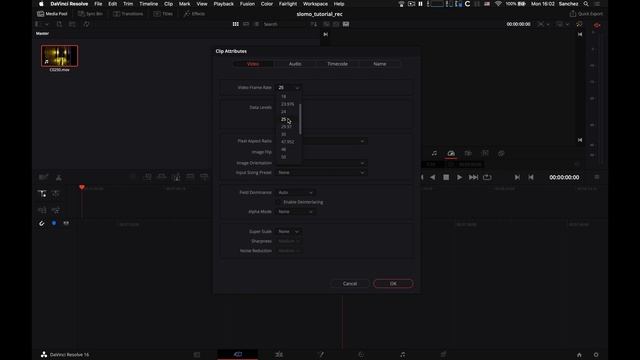Enable Deinterlacing checkbox
This screenshot has width=640, height=360.
279,202
